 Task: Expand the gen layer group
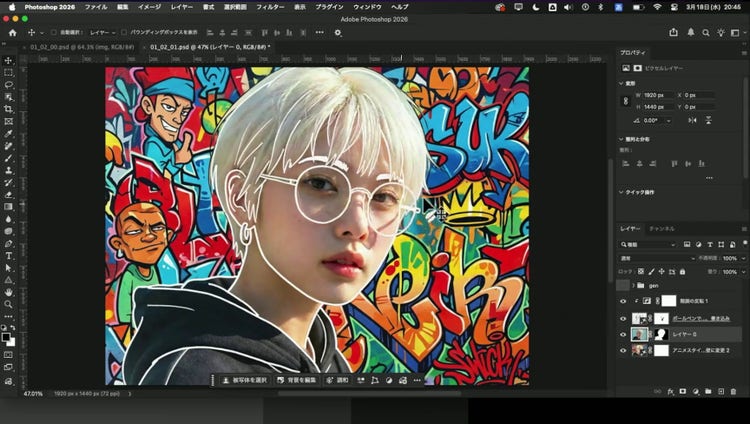[635, 285]
